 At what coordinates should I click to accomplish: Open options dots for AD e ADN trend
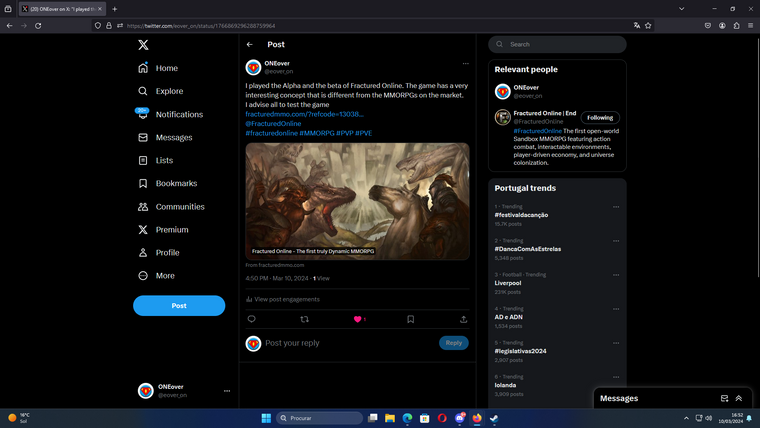[616, 309]
